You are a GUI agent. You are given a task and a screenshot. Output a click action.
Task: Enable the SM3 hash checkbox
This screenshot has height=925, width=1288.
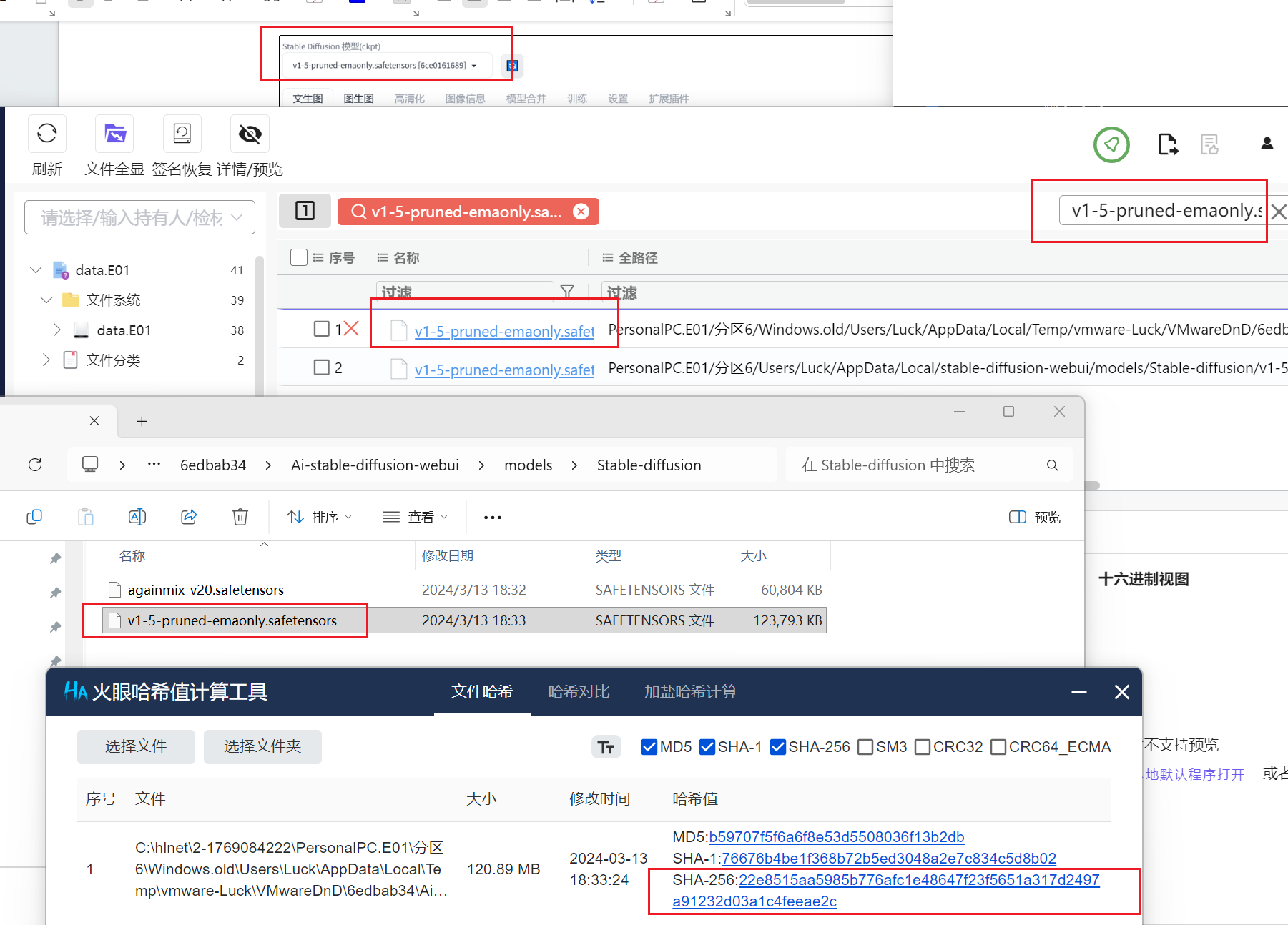click(865, 747)
